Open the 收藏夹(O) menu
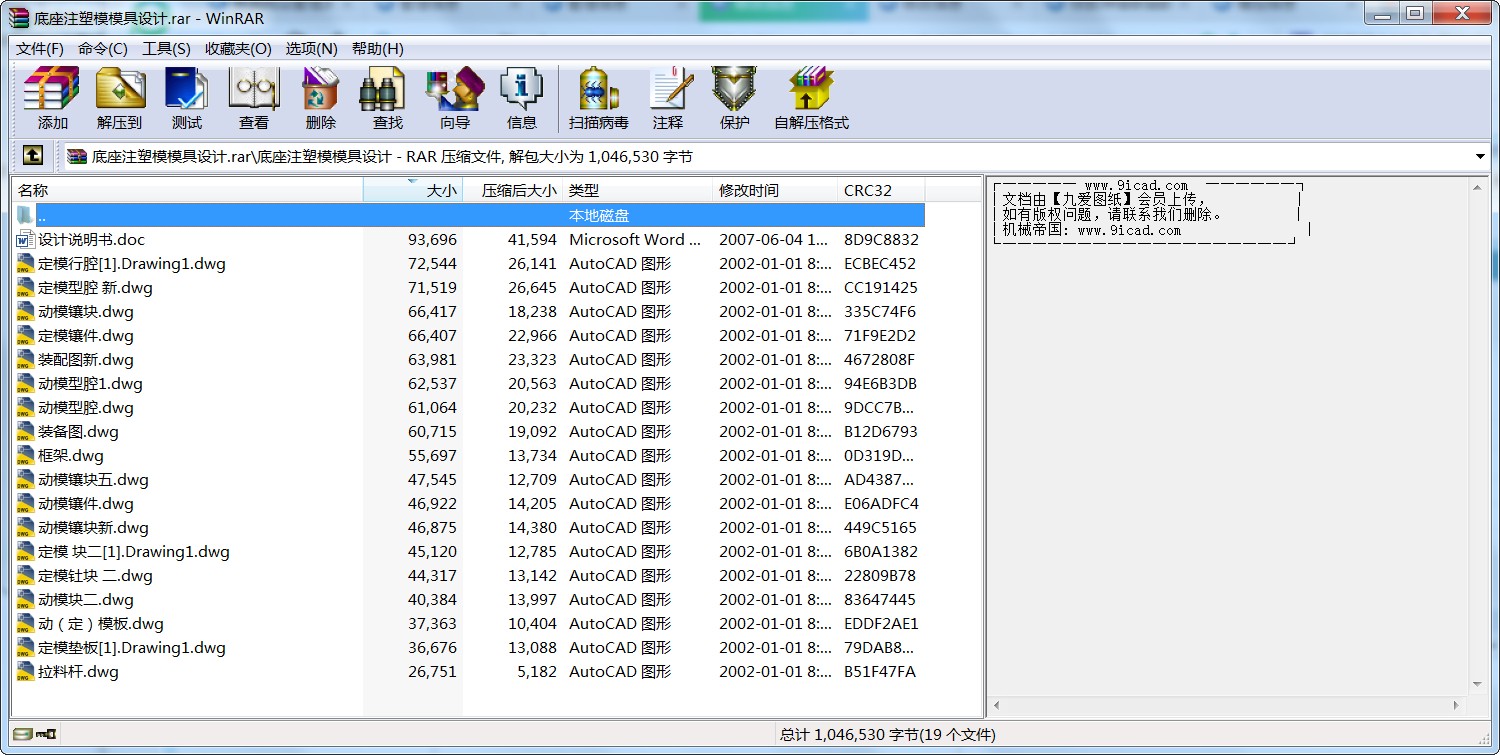This screenshot has height=755, width=1500. pos(238,48)
